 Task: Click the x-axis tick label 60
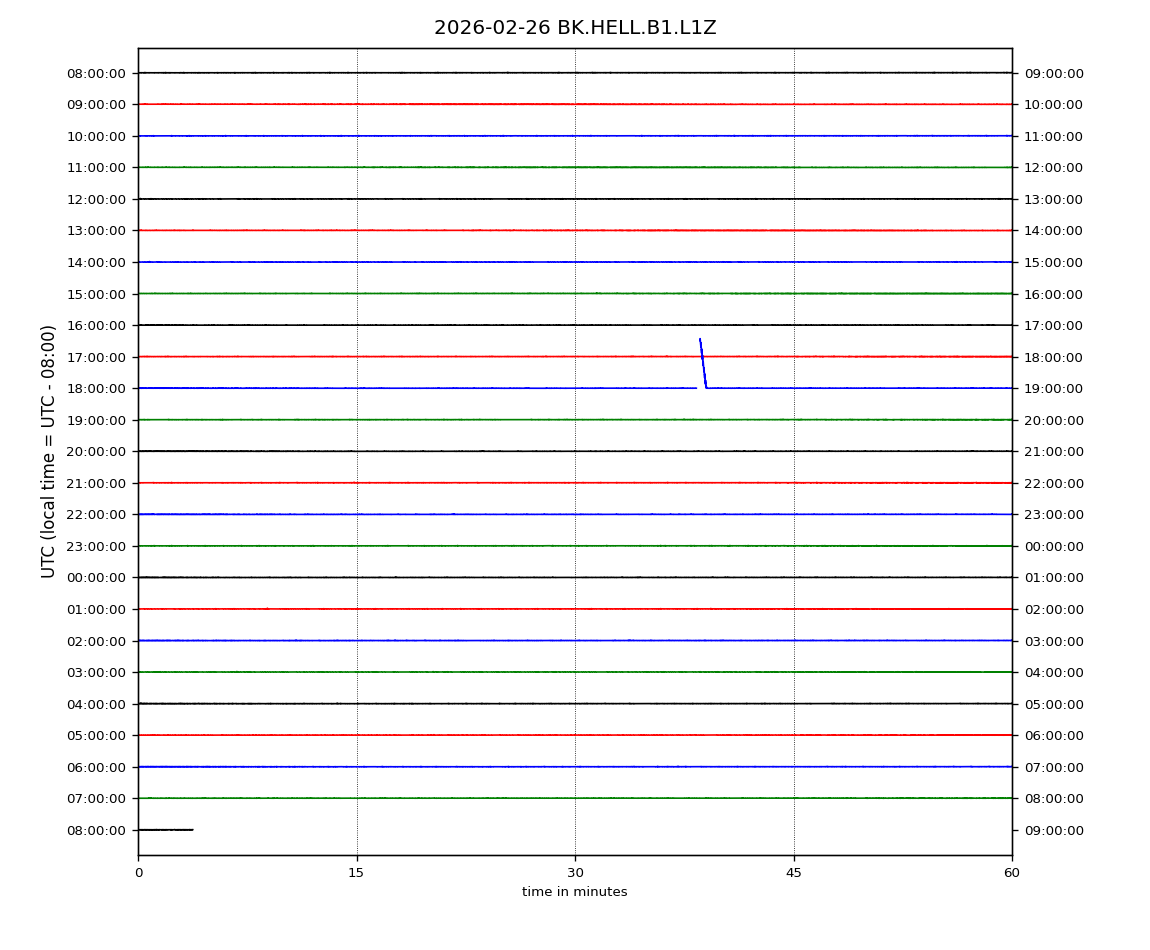[x=1012, y=873]
